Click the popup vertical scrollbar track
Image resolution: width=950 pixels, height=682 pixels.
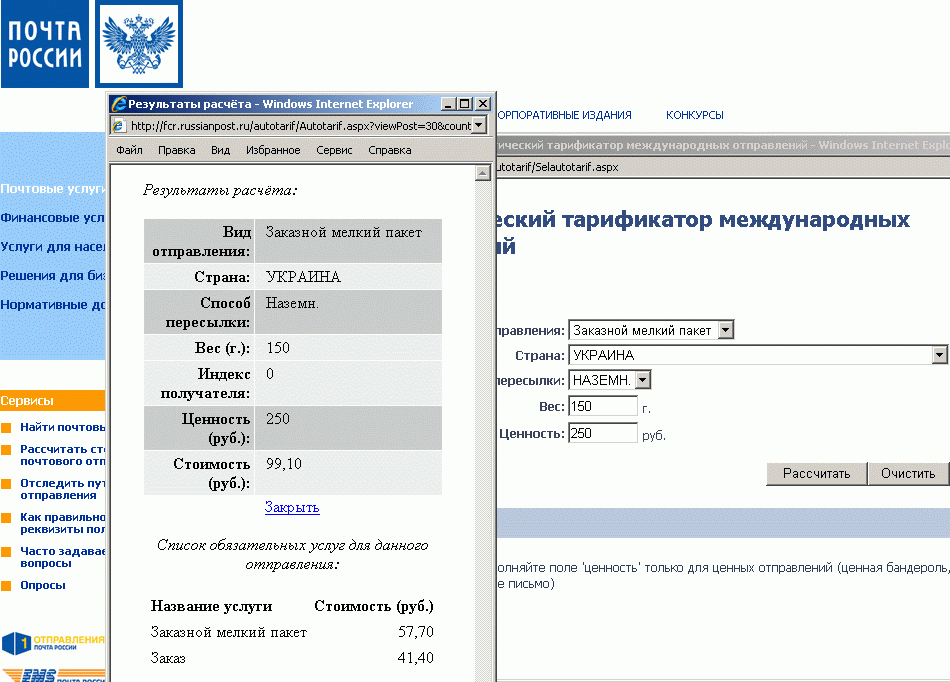click(x=482, y=430)
